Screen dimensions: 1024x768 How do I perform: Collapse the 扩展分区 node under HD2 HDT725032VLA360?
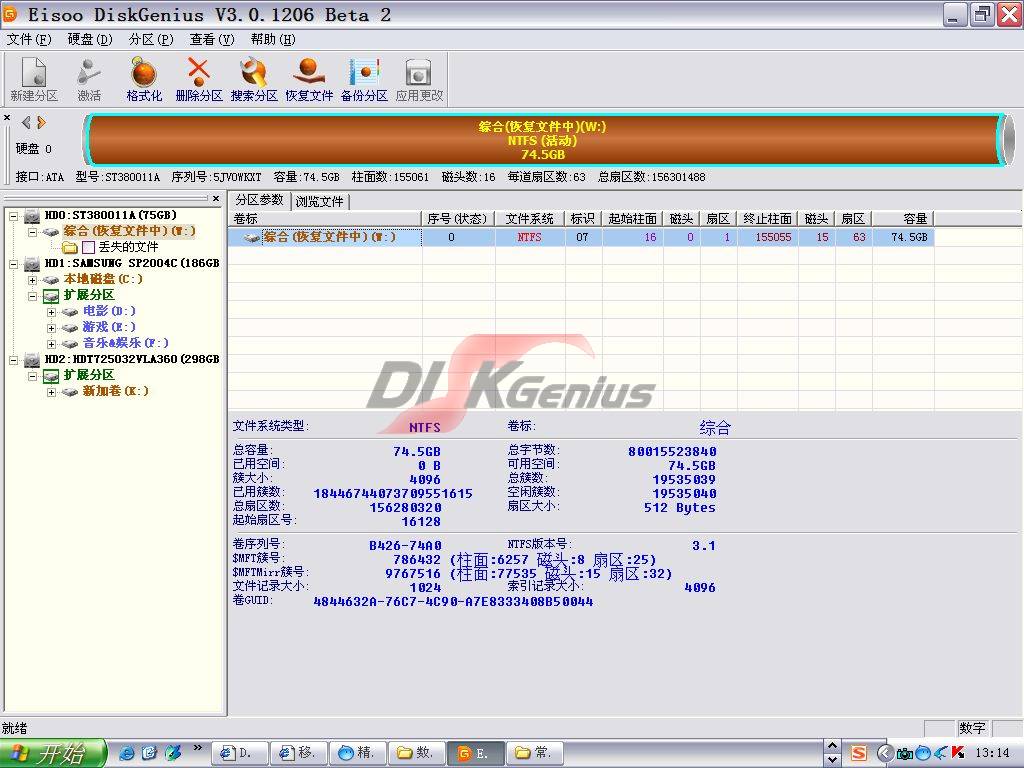(32, 376)
